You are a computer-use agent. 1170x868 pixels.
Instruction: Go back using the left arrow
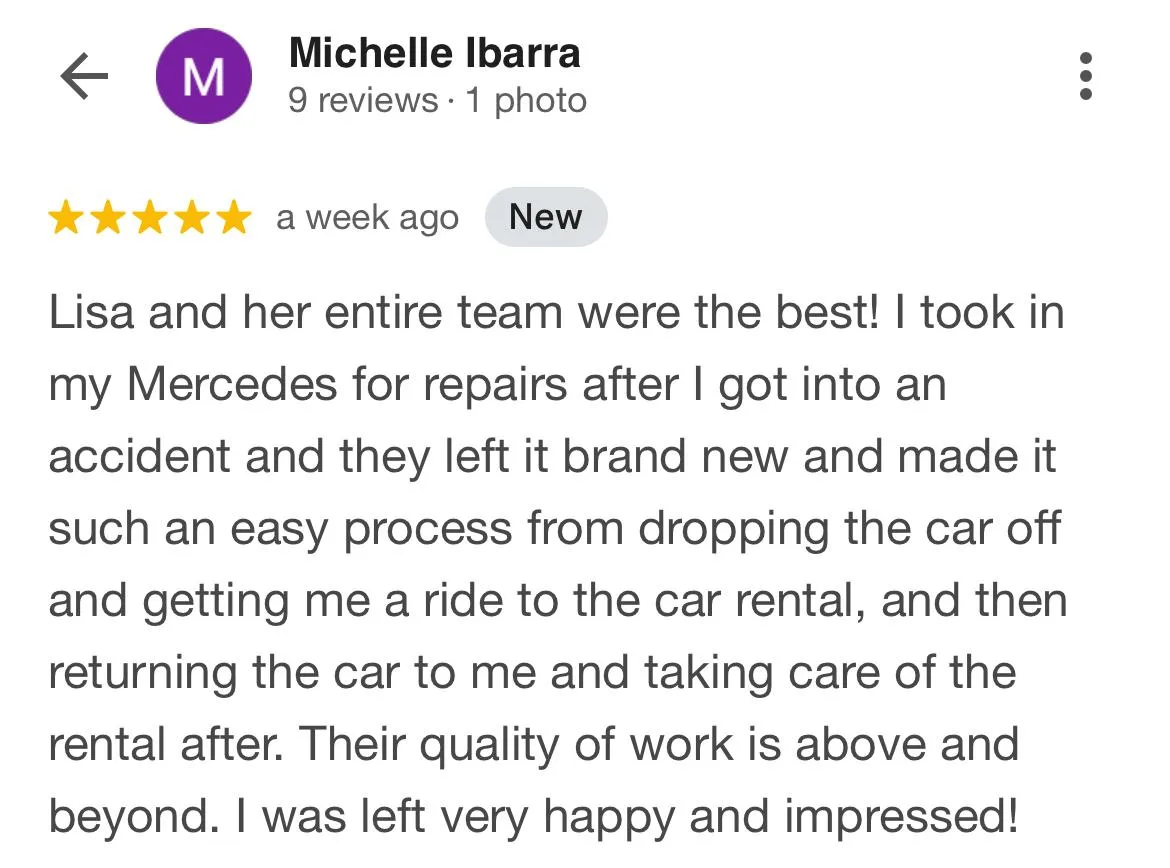coord(84,77)
